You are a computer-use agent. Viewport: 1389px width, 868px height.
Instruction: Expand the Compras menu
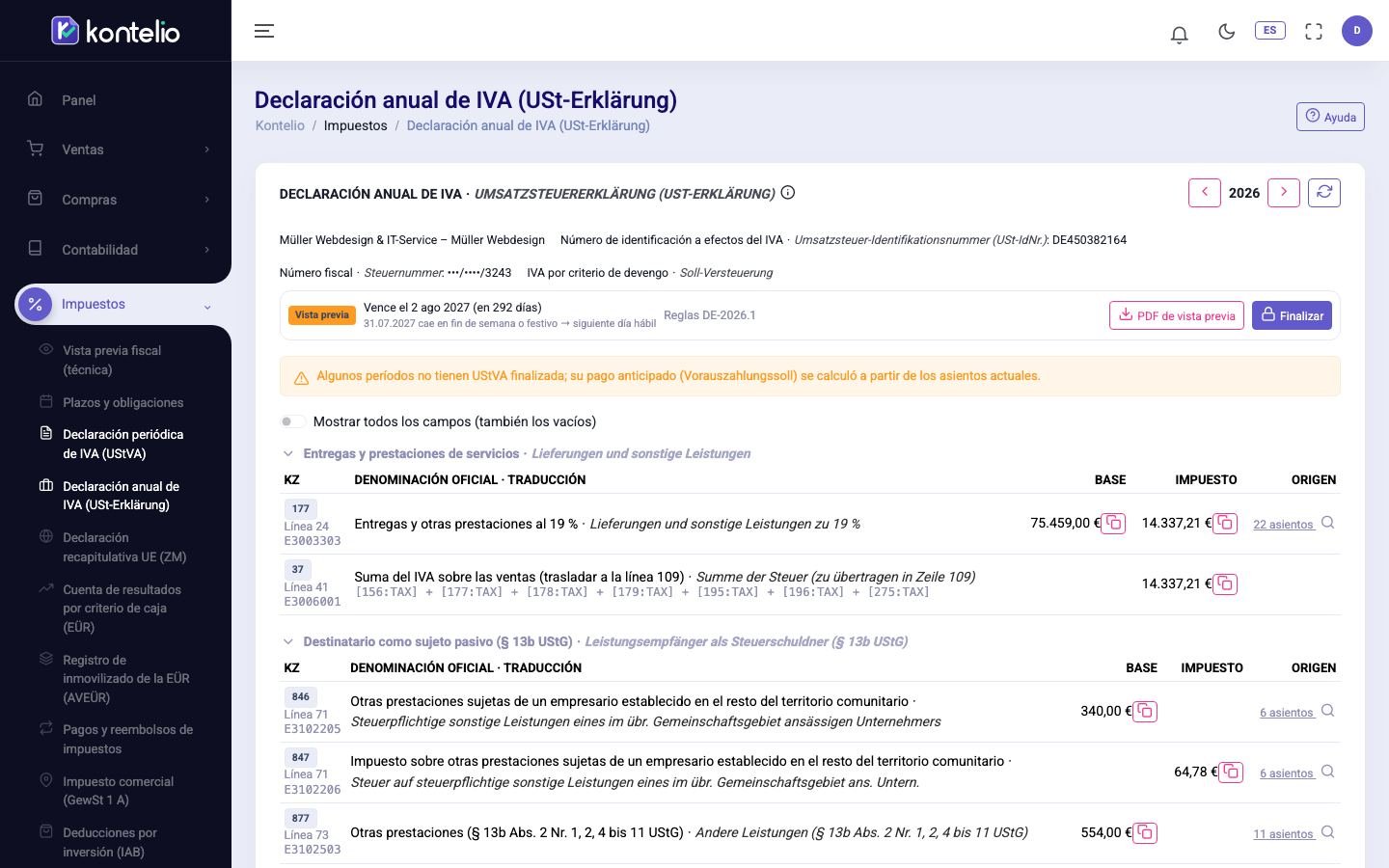tap(116, 200)
